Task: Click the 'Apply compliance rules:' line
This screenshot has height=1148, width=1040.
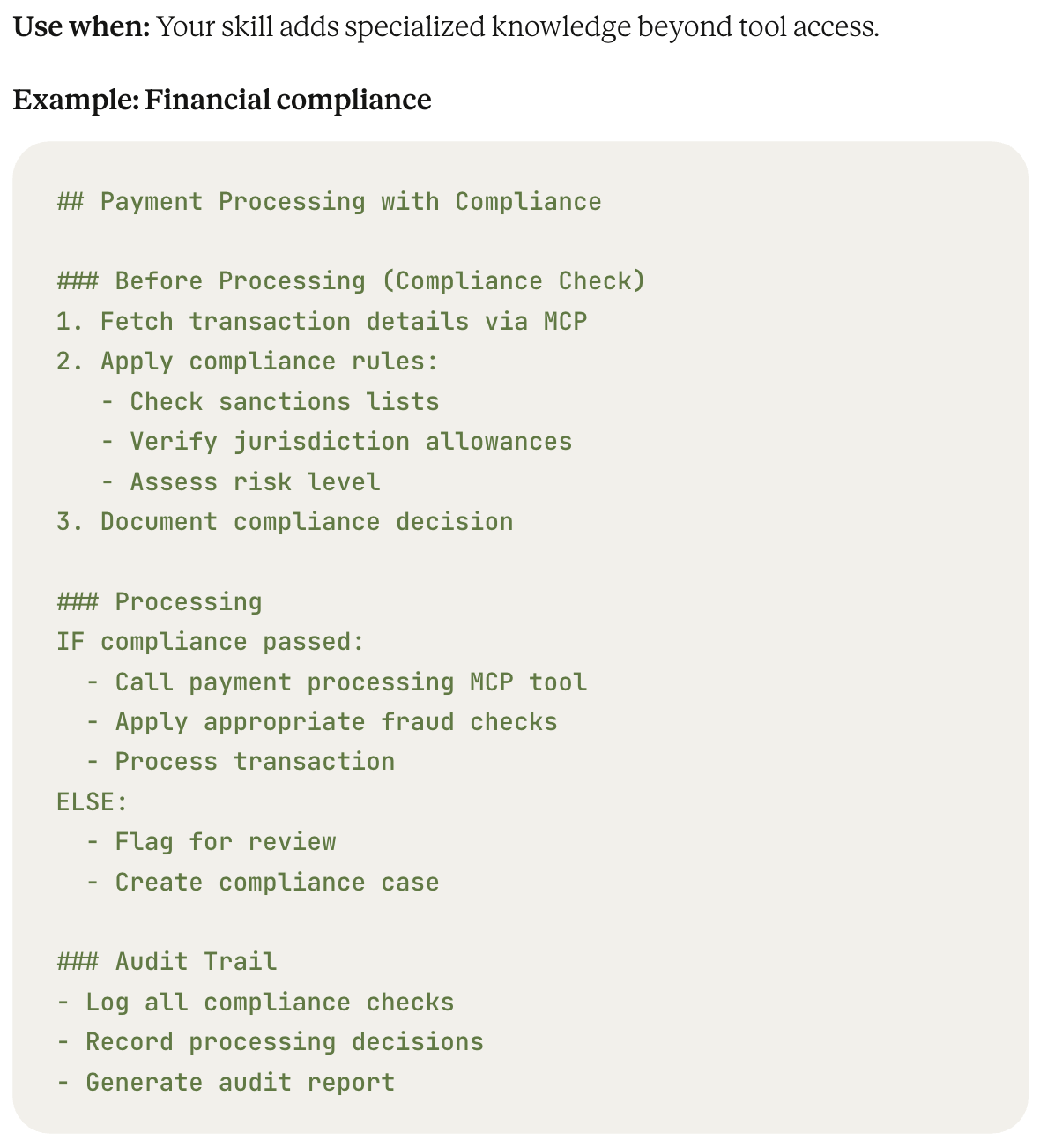Action: coord(248,362)
